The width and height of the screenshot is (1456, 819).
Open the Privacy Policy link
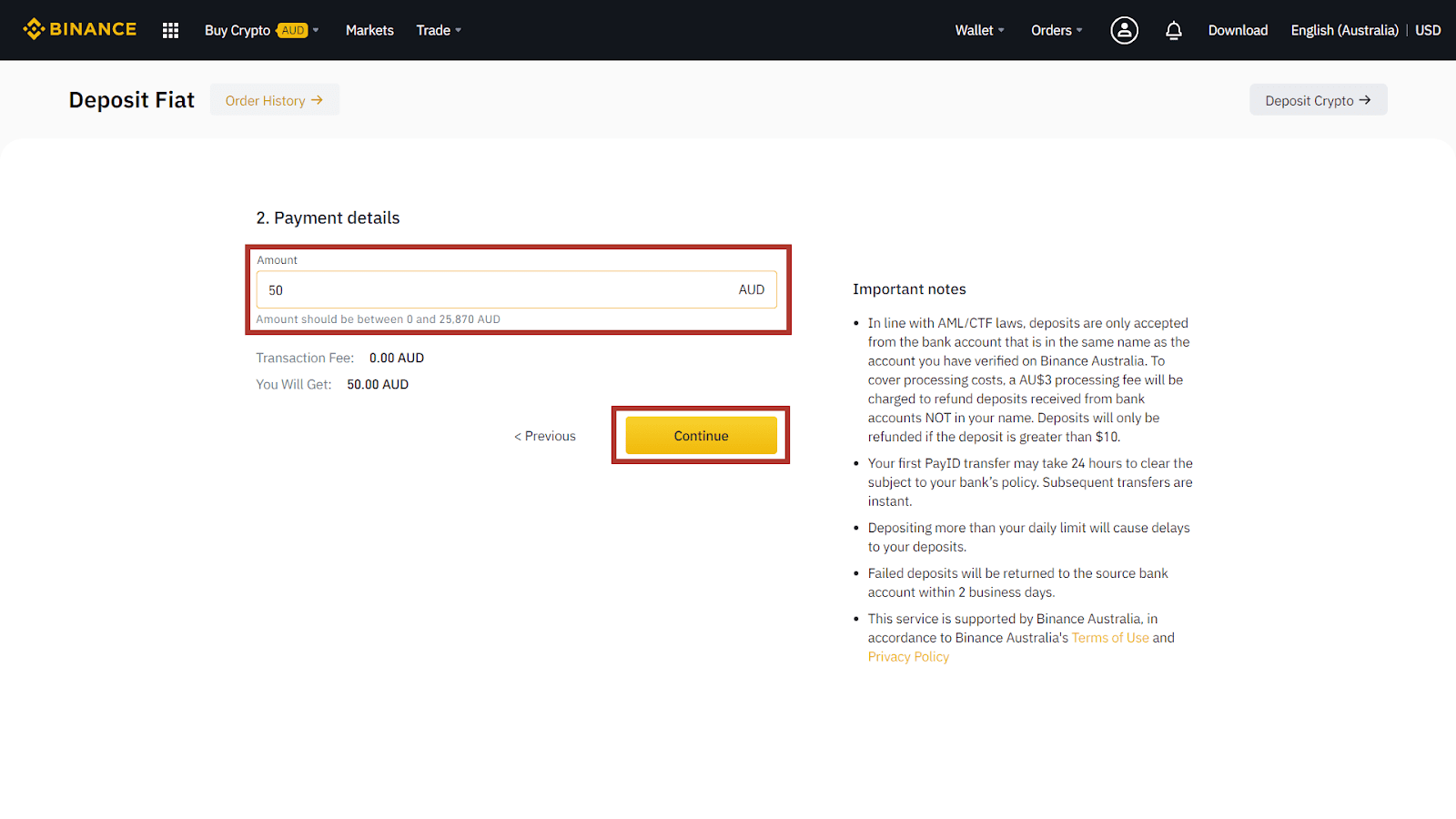tap(908, 657)
